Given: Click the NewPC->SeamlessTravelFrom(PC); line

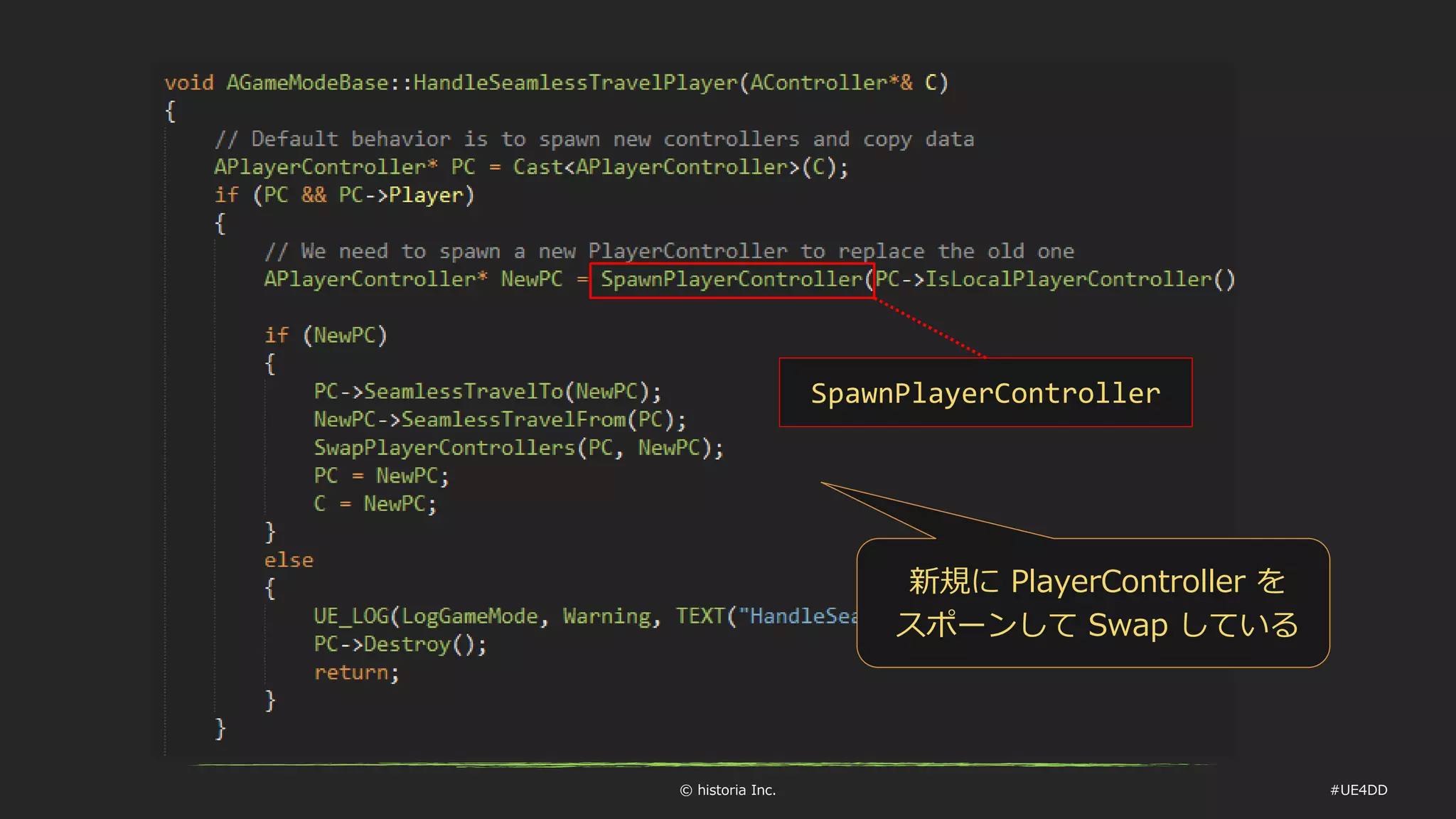Looking at the screenshot, I should click(x=500, y=420).
